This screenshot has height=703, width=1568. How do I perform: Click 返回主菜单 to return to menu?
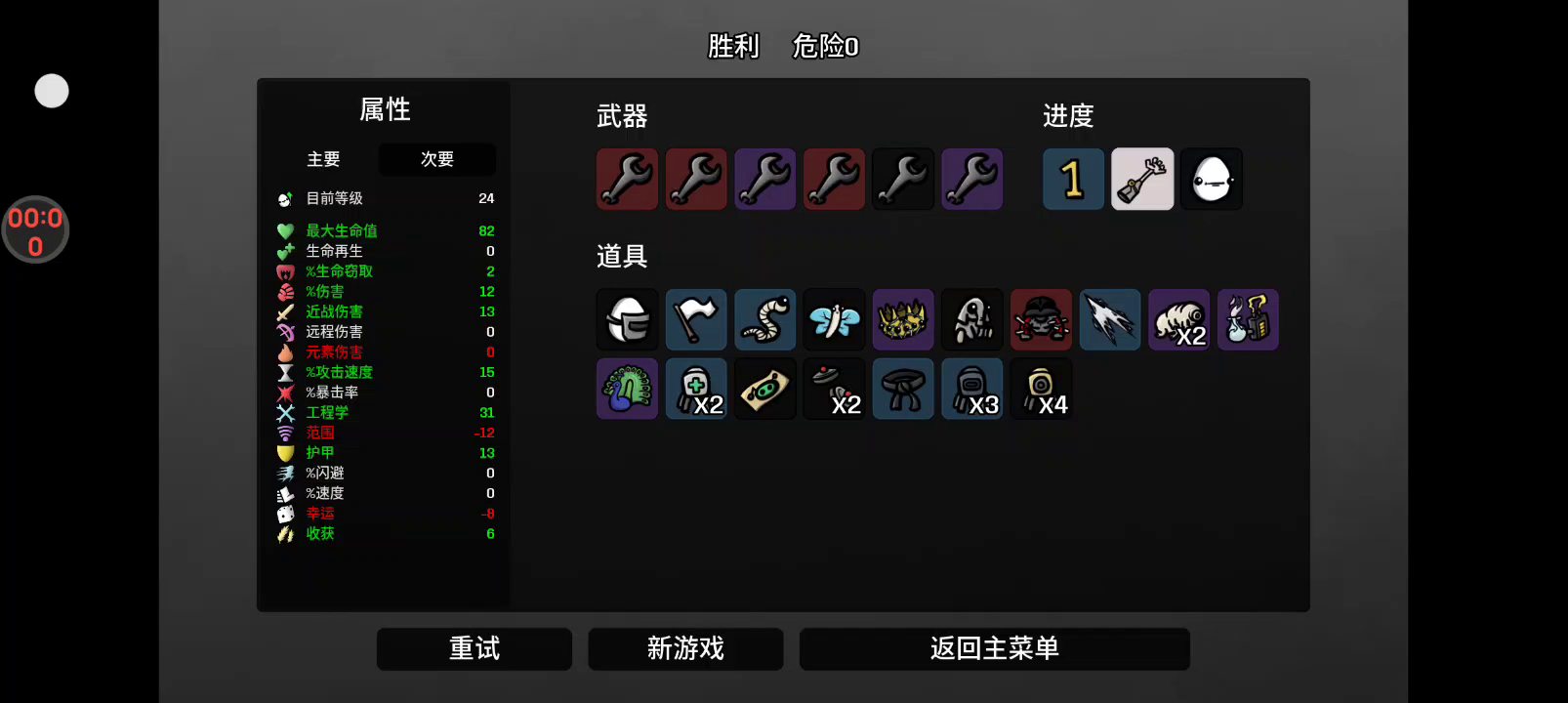point(994,648)
